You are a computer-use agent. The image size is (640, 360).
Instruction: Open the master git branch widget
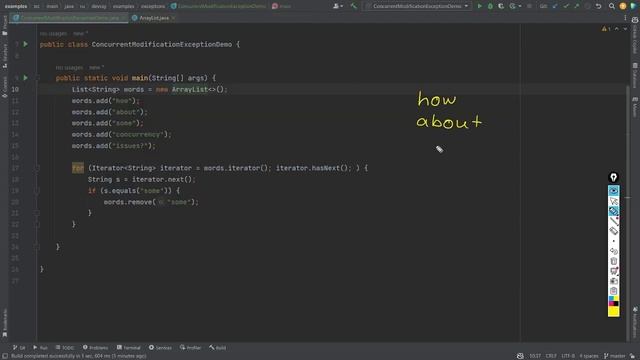[x=615, y=356]
